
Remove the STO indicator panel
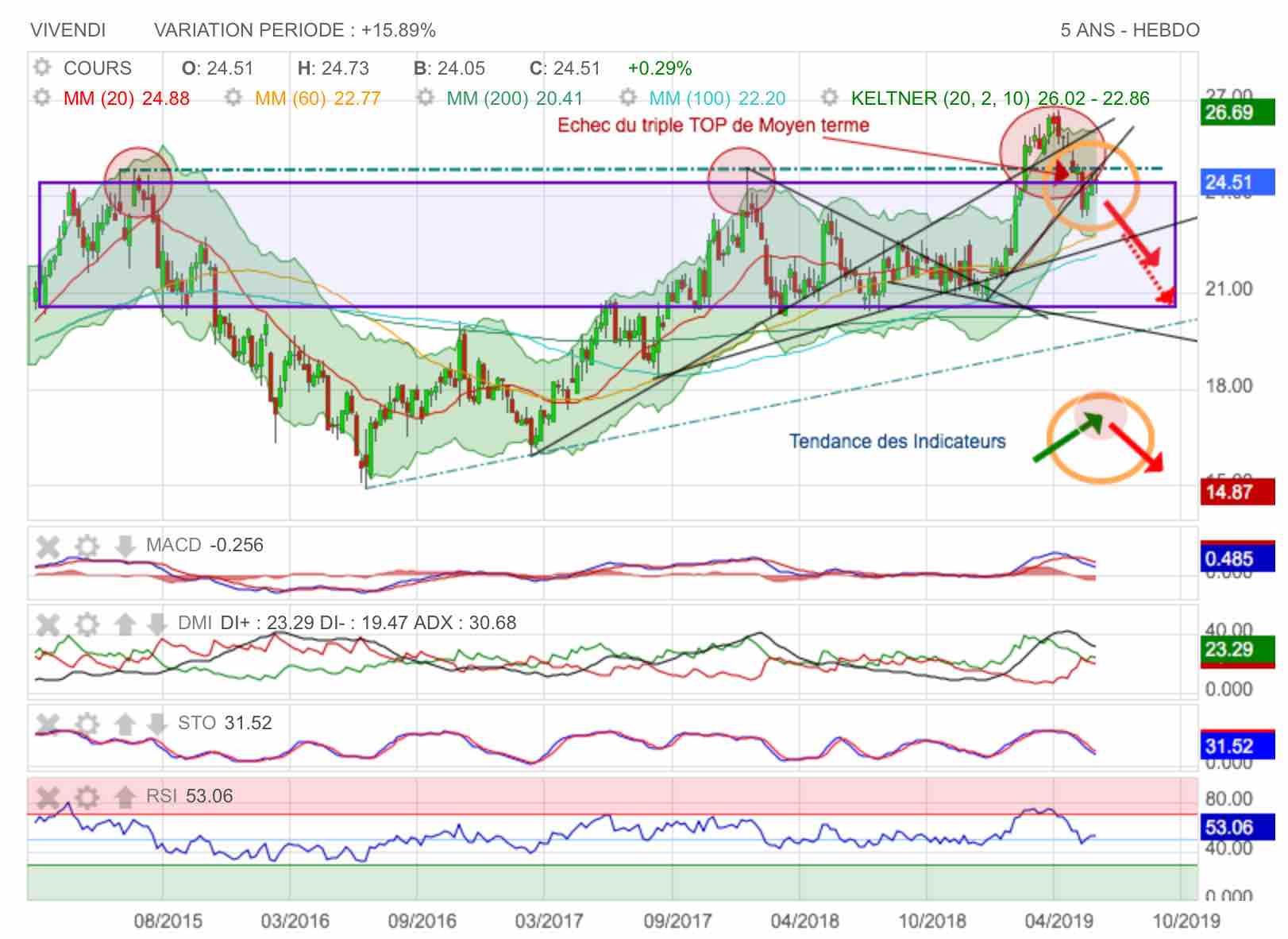point(48,724)
